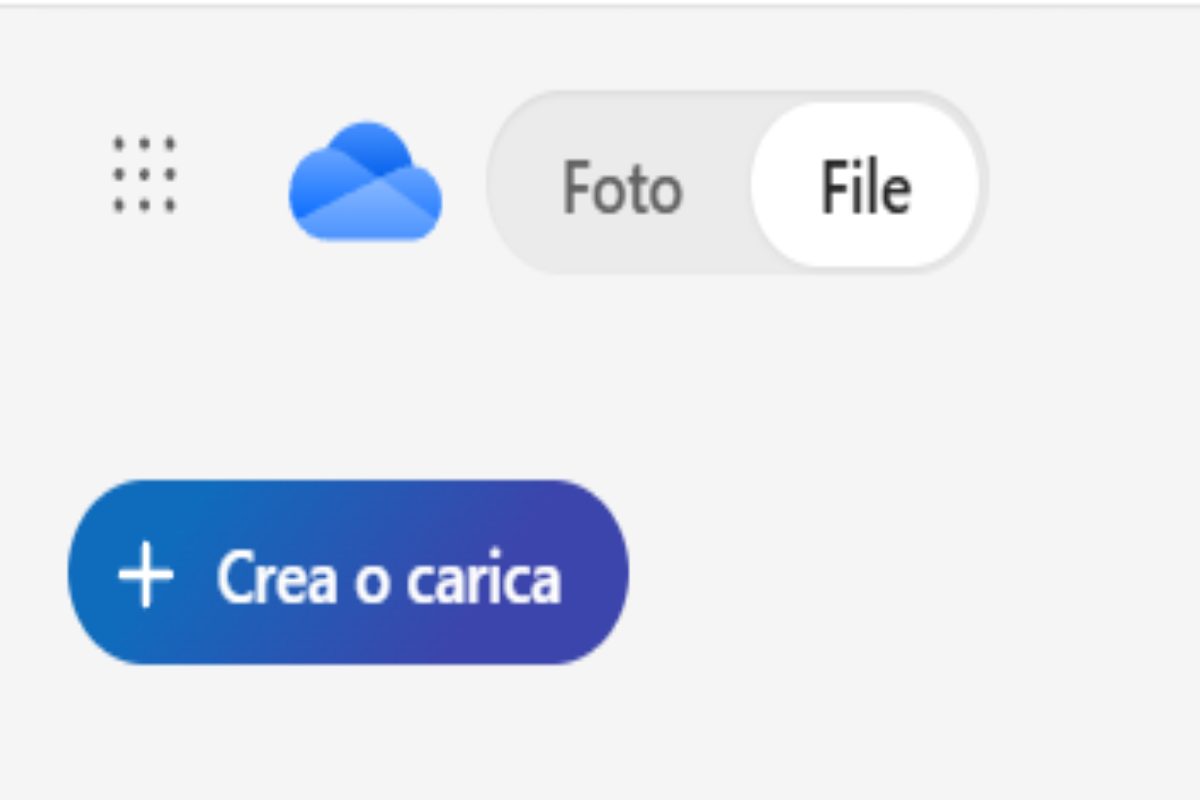This screenshot has height=800, width=1200.
Task: Open the create or upload options
Action: tap(348, 573)
